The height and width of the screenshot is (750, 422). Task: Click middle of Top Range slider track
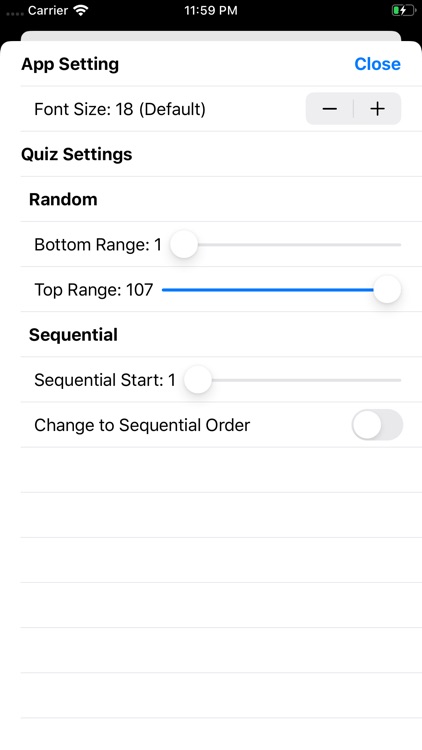point(281,289)
